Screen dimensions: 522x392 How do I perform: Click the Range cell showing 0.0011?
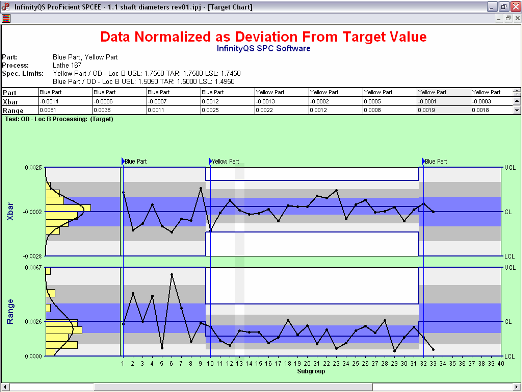[x=173, y=110]
